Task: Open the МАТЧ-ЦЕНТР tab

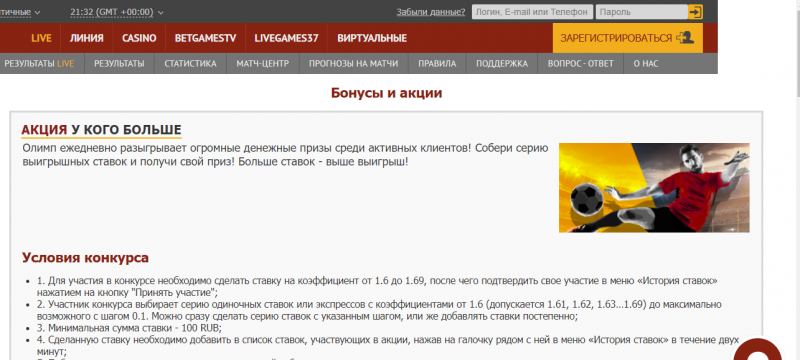Action: coord(263,64)
